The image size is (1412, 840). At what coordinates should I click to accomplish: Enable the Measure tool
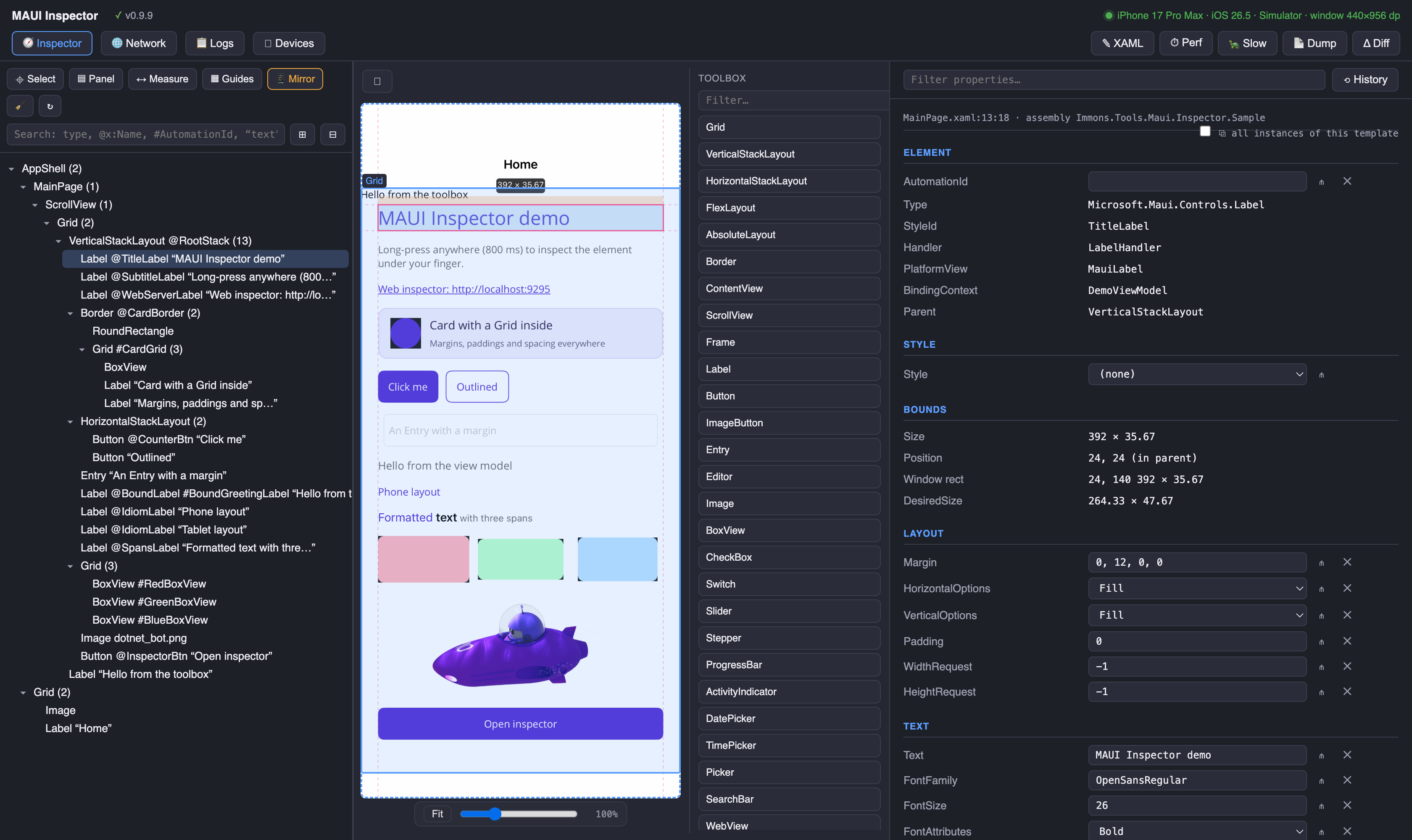click(163, 79)
